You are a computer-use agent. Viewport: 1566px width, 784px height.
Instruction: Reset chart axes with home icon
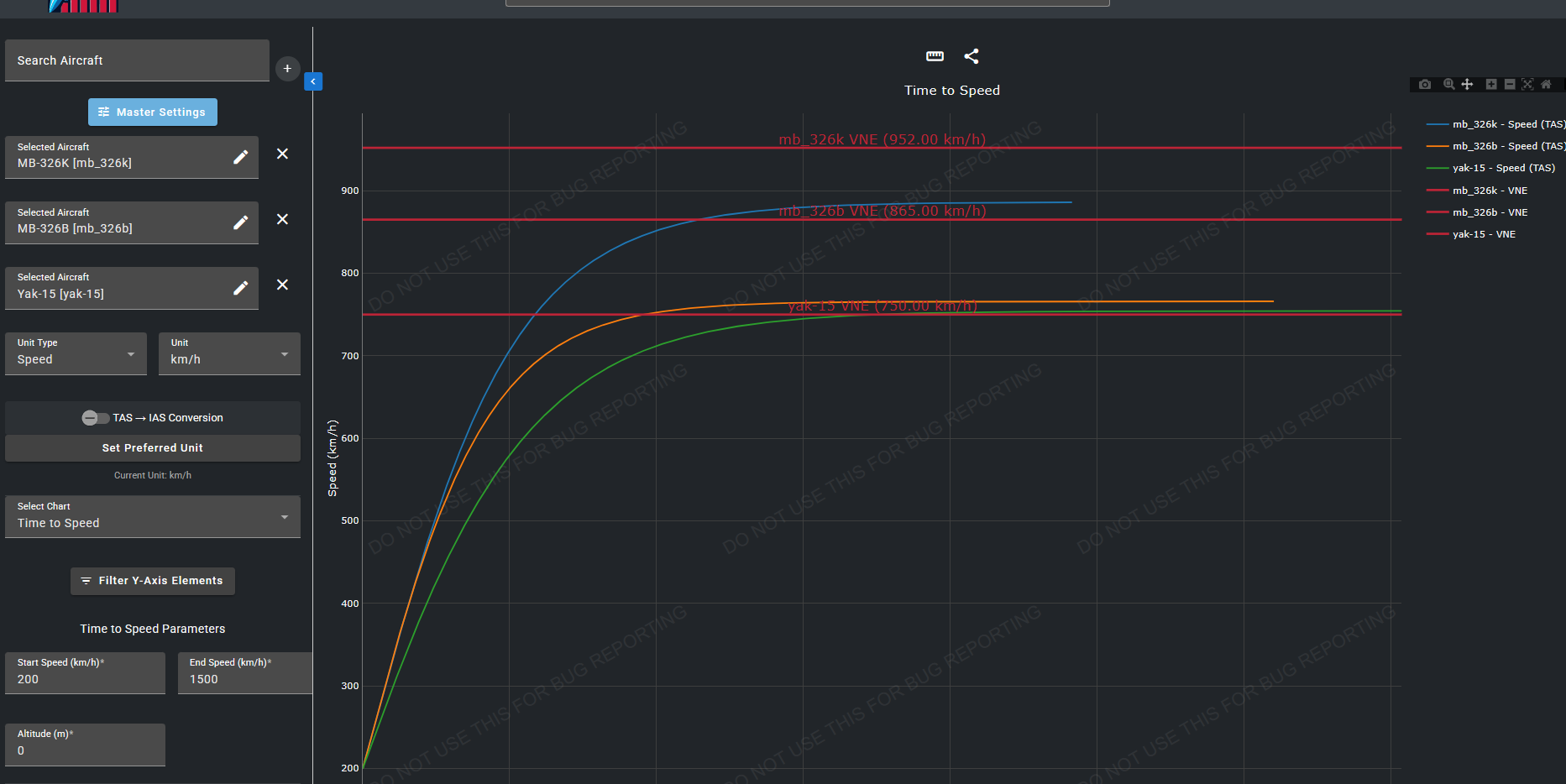point(1546,85)
